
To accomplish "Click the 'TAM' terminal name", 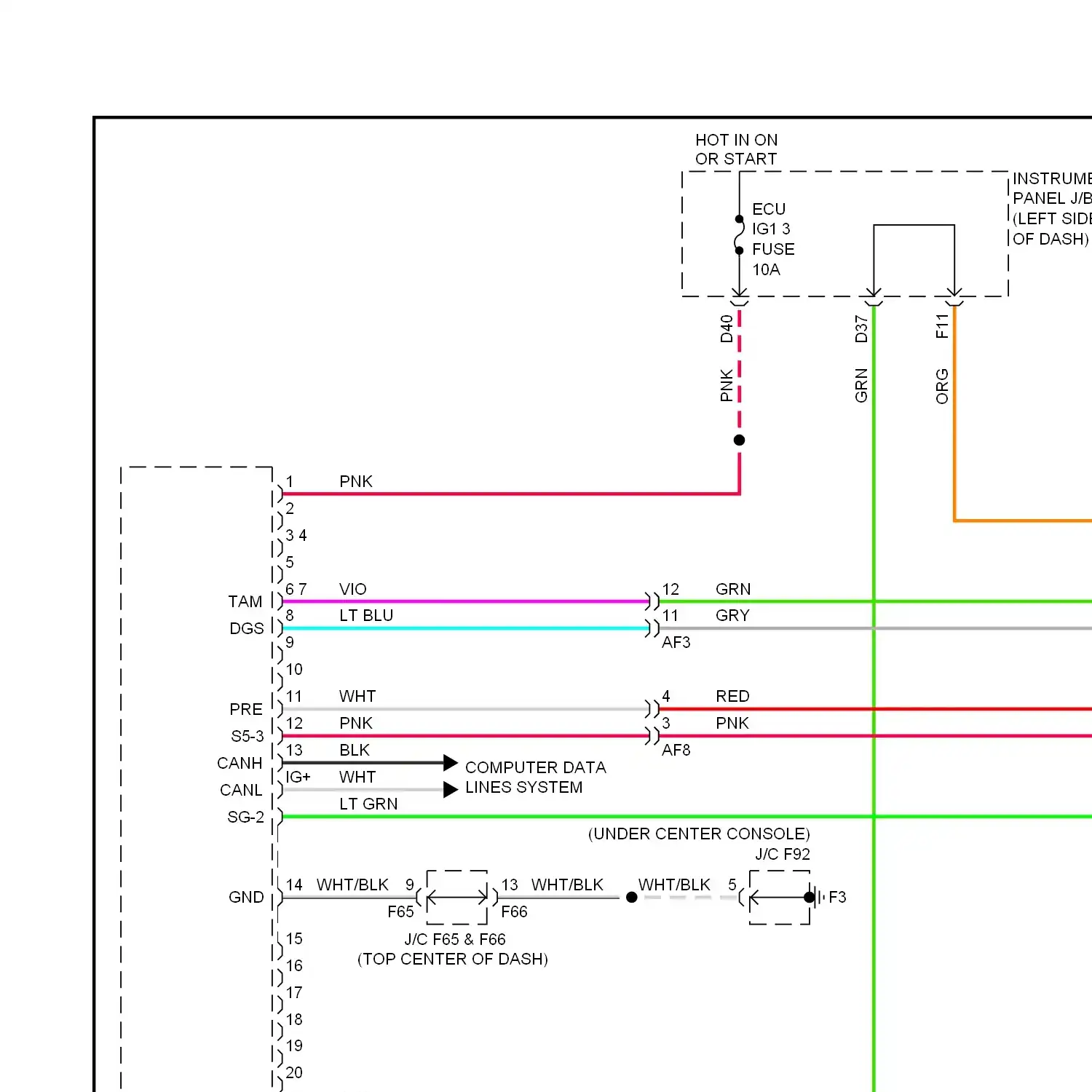I will pyautogui.click(x=245, y=601).
